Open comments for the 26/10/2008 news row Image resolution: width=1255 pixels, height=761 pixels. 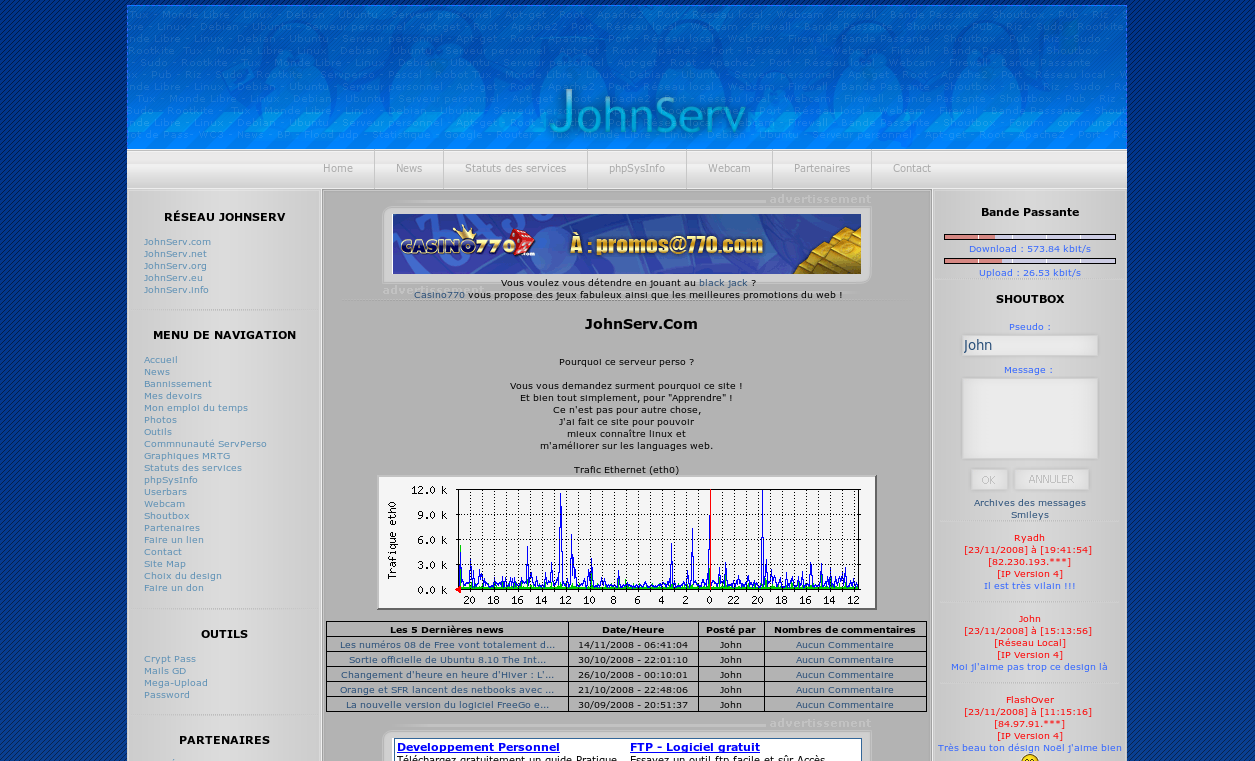click(x=845, y=675)
